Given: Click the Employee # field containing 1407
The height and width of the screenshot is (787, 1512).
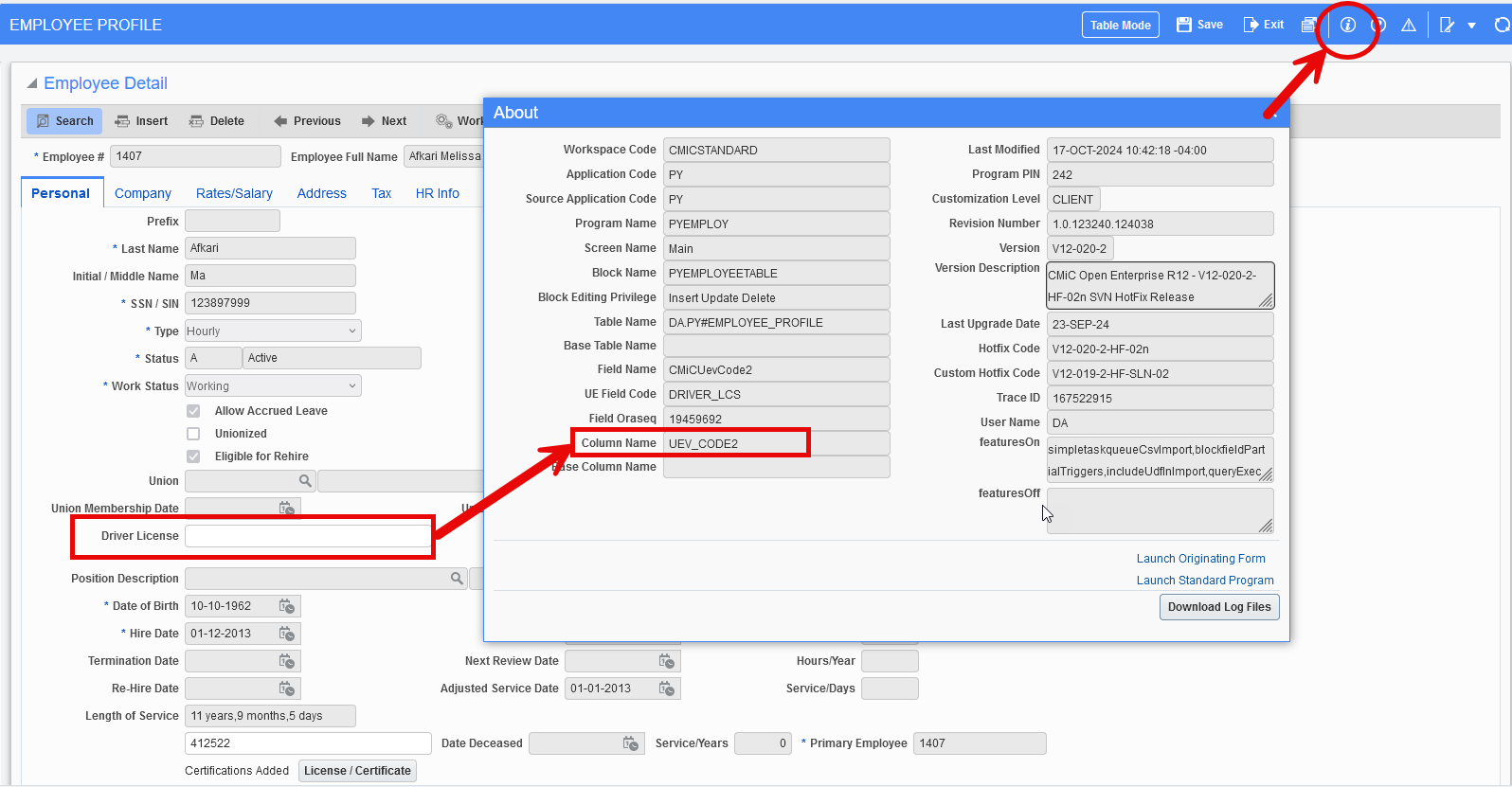Looking at the screenshot, I should pos(195,156).
